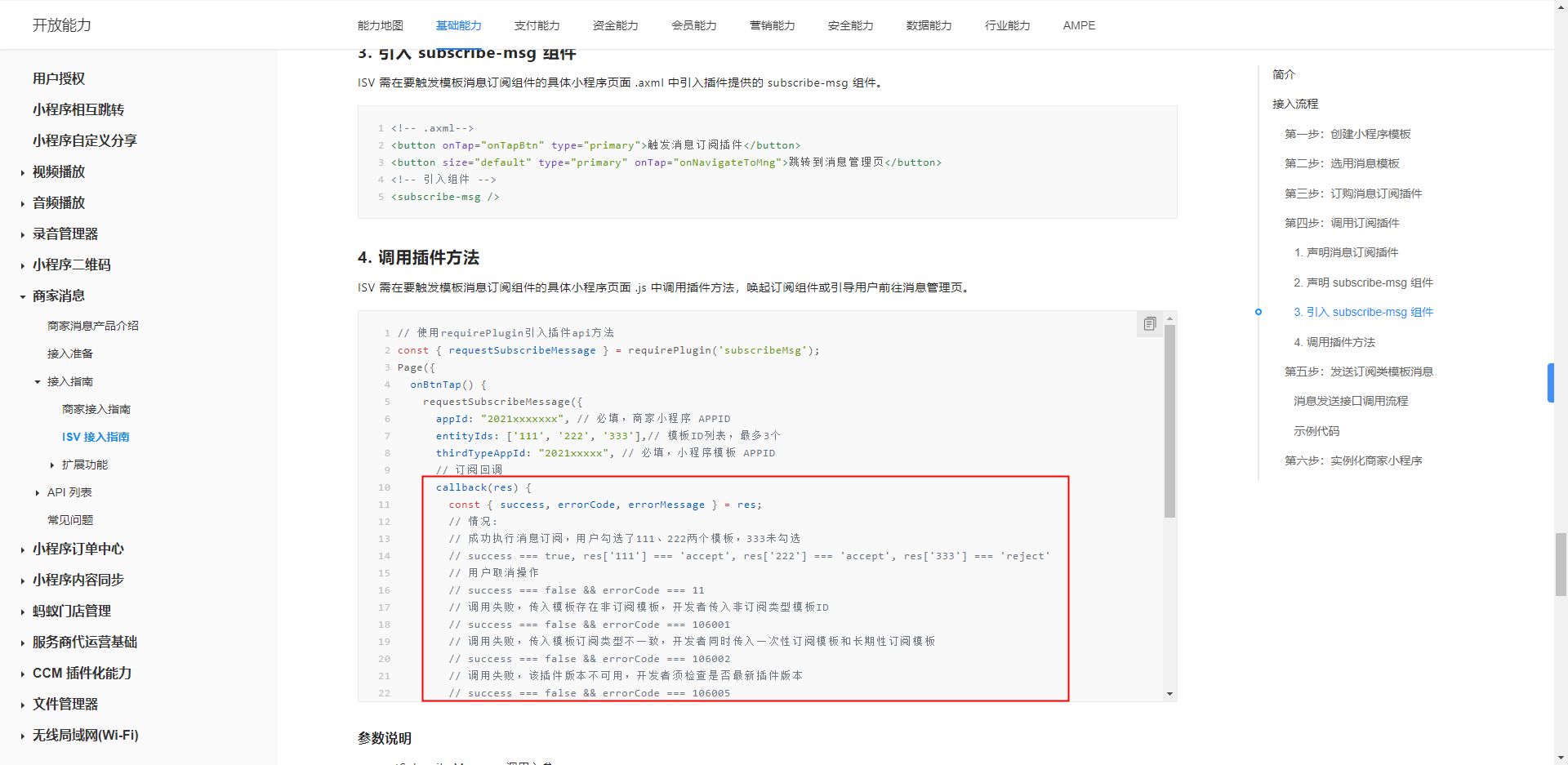Open 安全能力 tab
The image size is (1568, 765).
pos(851,25)
